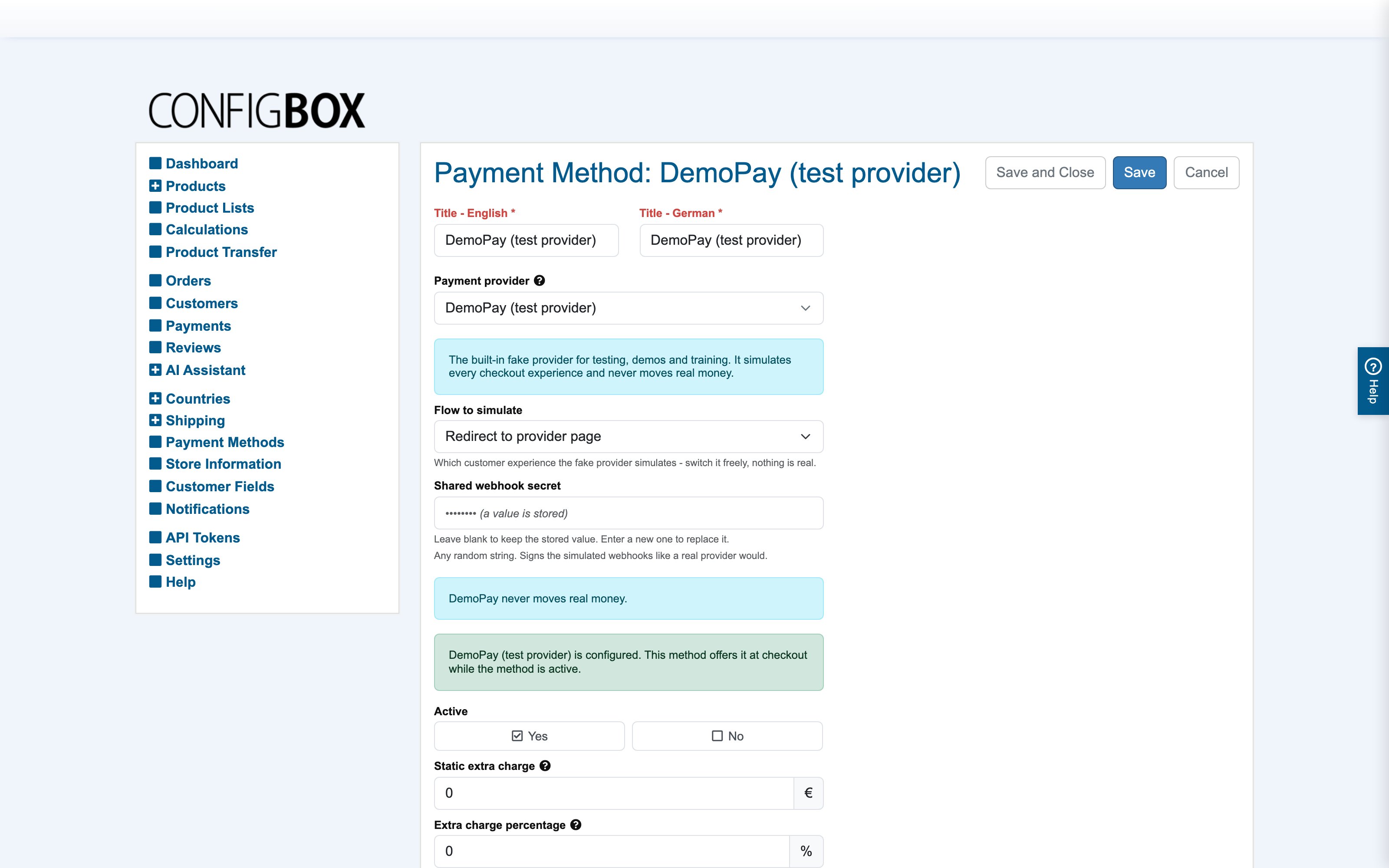Click the "DemoPay never moves real money." notice
Viewport: 1389px width, 868px height.
tap(629, 599)
